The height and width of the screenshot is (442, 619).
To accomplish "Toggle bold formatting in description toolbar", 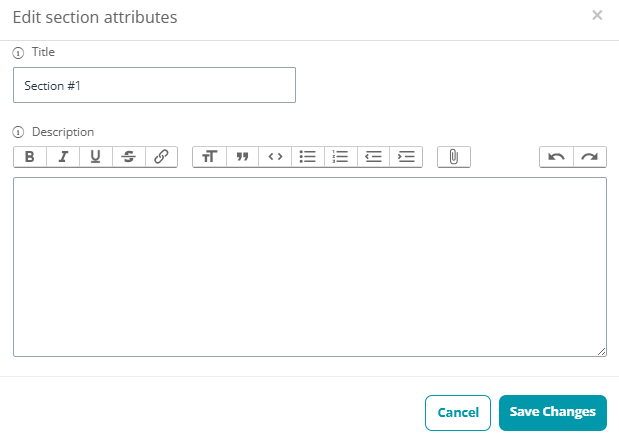I will [x=30, y=157].
